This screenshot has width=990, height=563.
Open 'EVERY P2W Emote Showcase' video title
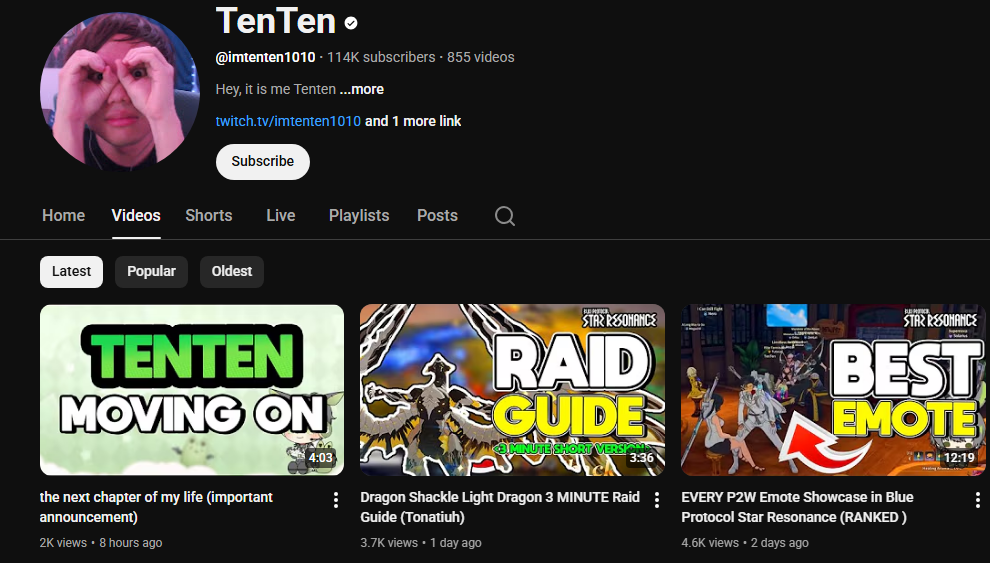tap(797, 507)
